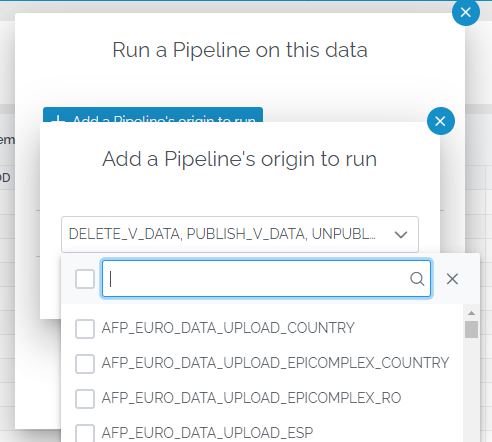492x442 pixels.
Task: Open the DELETE_V_DATA, PUBLISH_V_DATA selection box
Action: pos(240,234)
